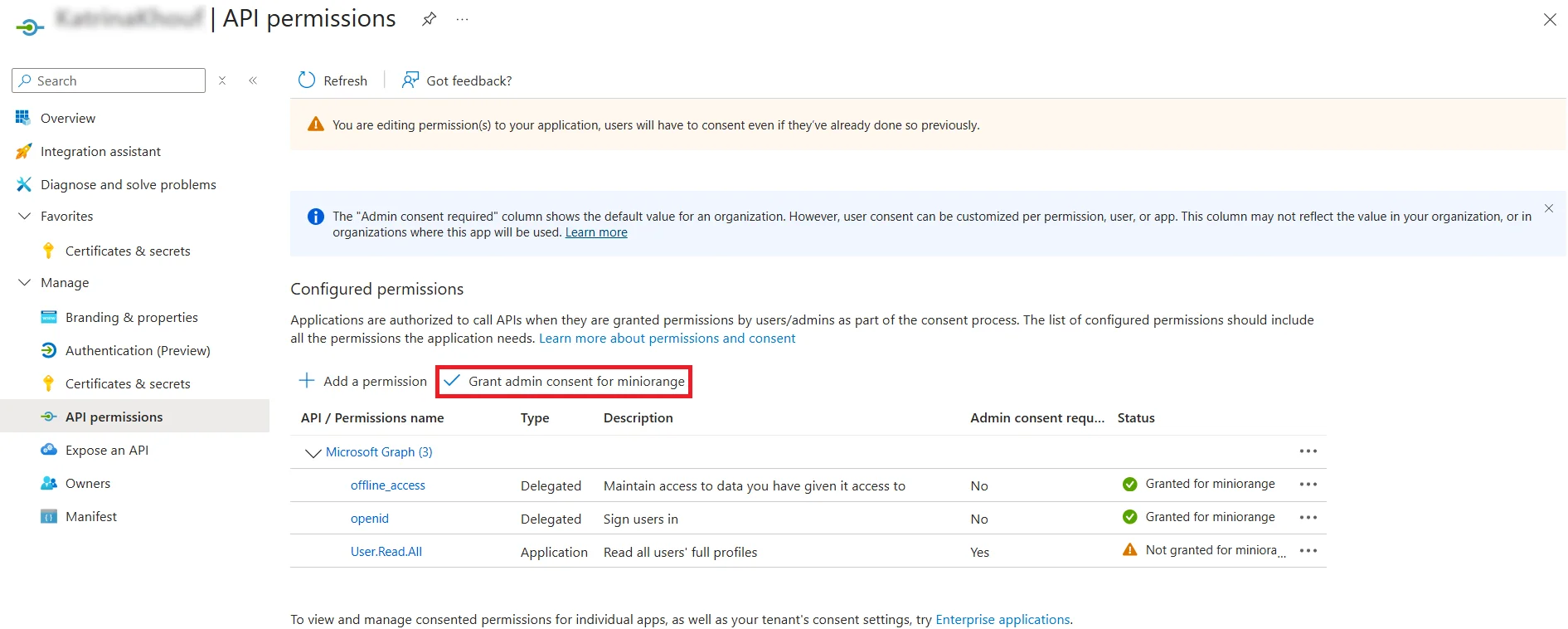Image resolution: width=1568 pixels, height=629 pixels.
Task: Click the Diagnose and solve problems wrench icon
Action: pos(23,184)
